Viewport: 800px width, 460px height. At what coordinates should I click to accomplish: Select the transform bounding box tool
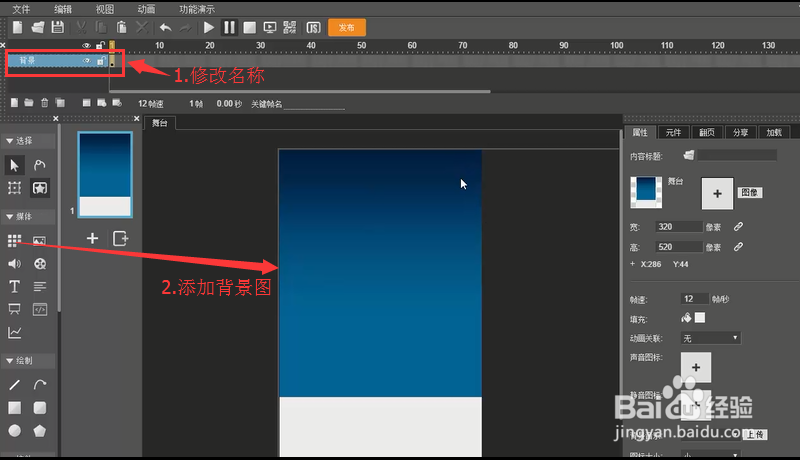click(14, 188)
